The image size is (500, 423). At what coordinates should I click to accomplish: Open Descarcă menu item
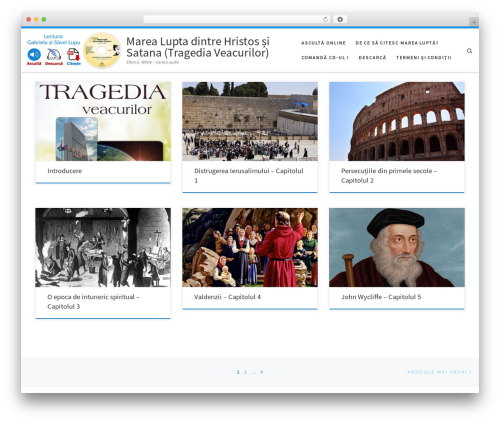tap(372, 58)
